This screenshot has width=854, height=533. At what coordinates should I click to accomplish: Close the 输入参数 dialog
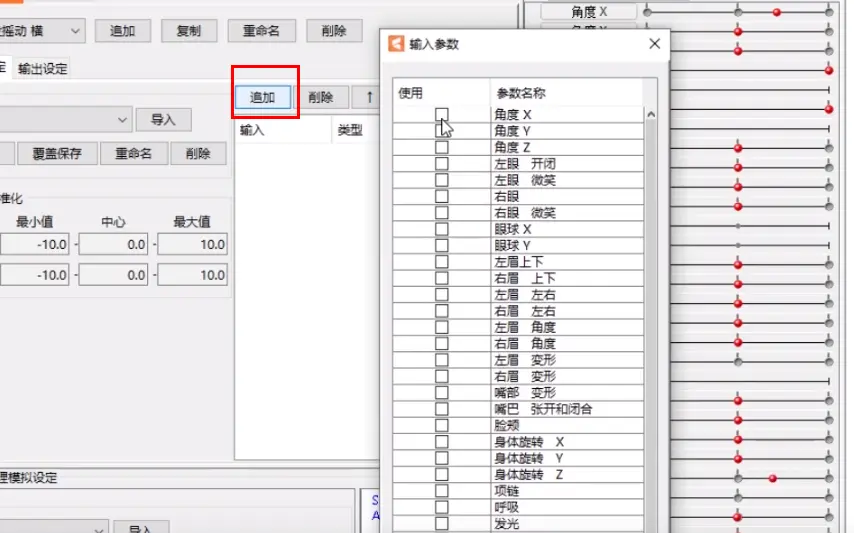655,44
